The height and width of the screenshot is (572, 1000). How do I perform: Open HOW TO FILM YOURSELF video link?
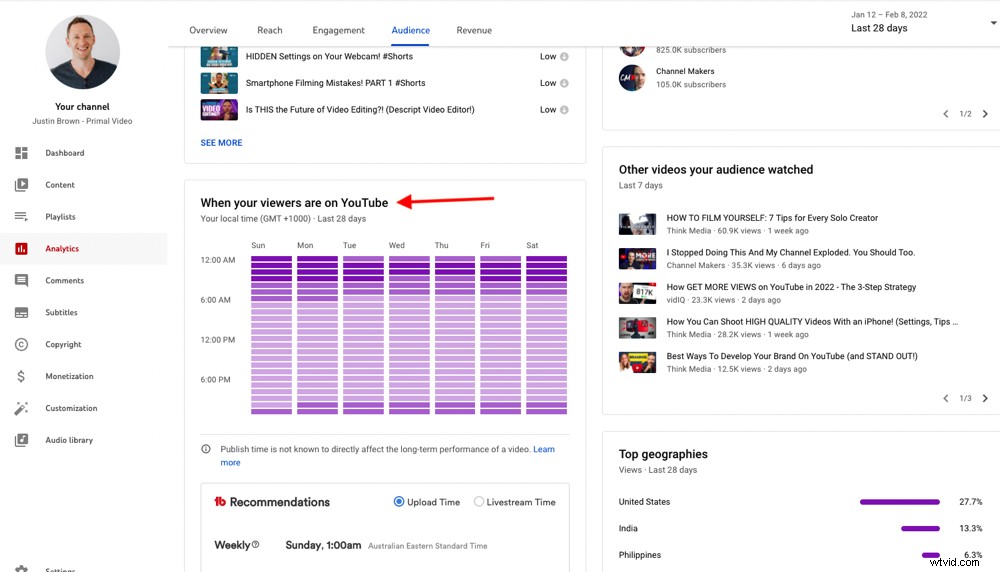coord(772,218)
